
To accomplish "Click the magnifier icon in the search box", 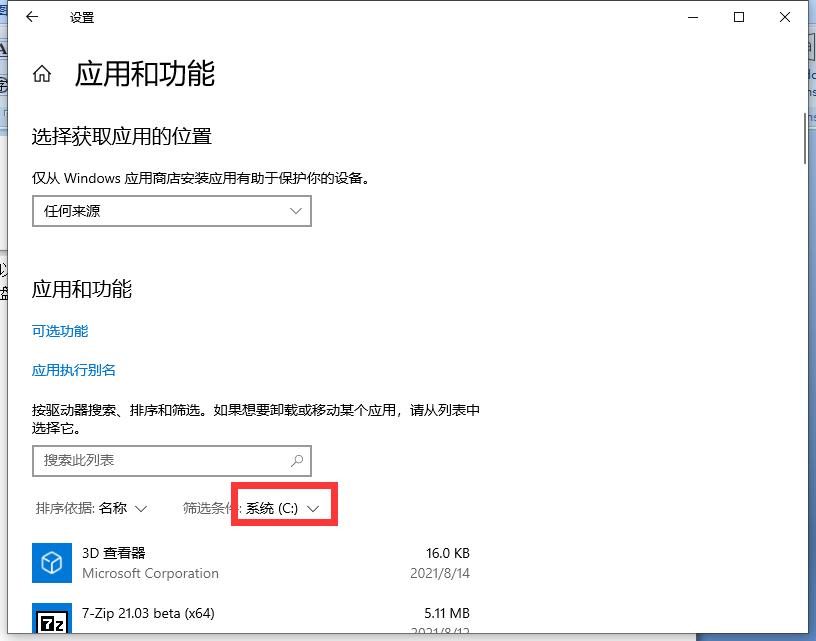I will (295, 461).
